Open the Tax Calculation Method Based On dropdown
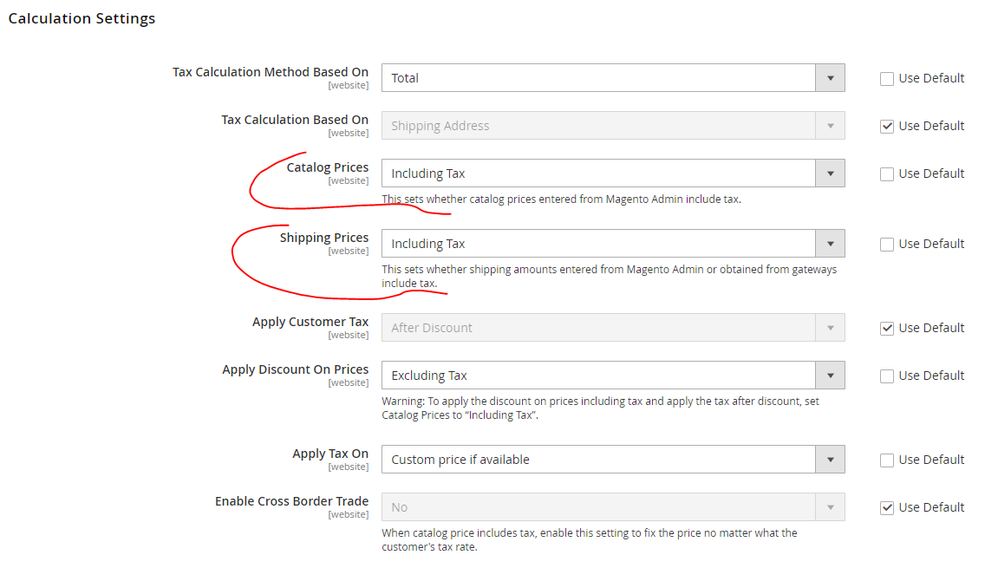 612,78
